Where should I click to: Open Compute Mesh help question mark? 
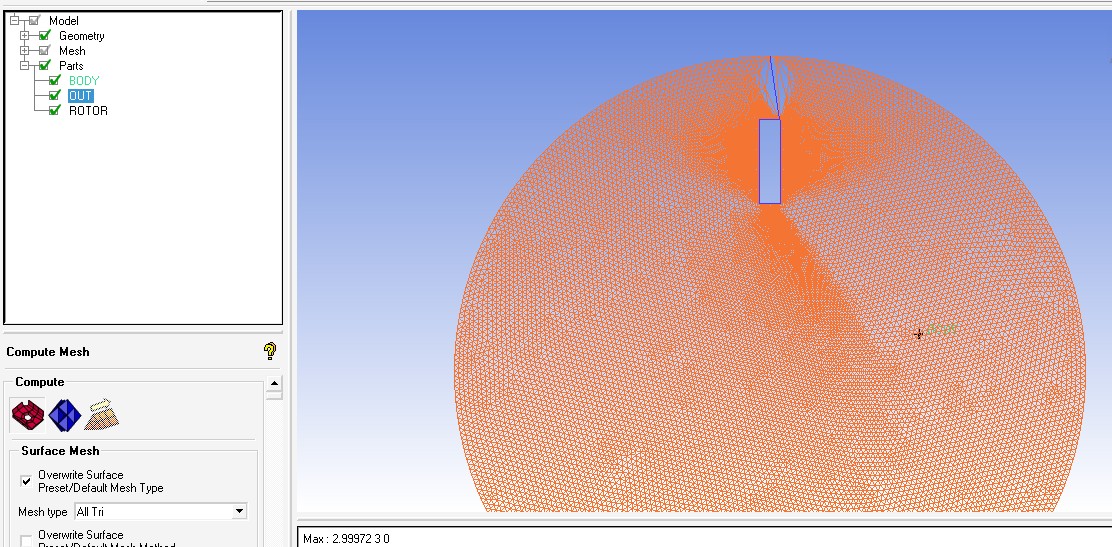click(x=269, y=351)
